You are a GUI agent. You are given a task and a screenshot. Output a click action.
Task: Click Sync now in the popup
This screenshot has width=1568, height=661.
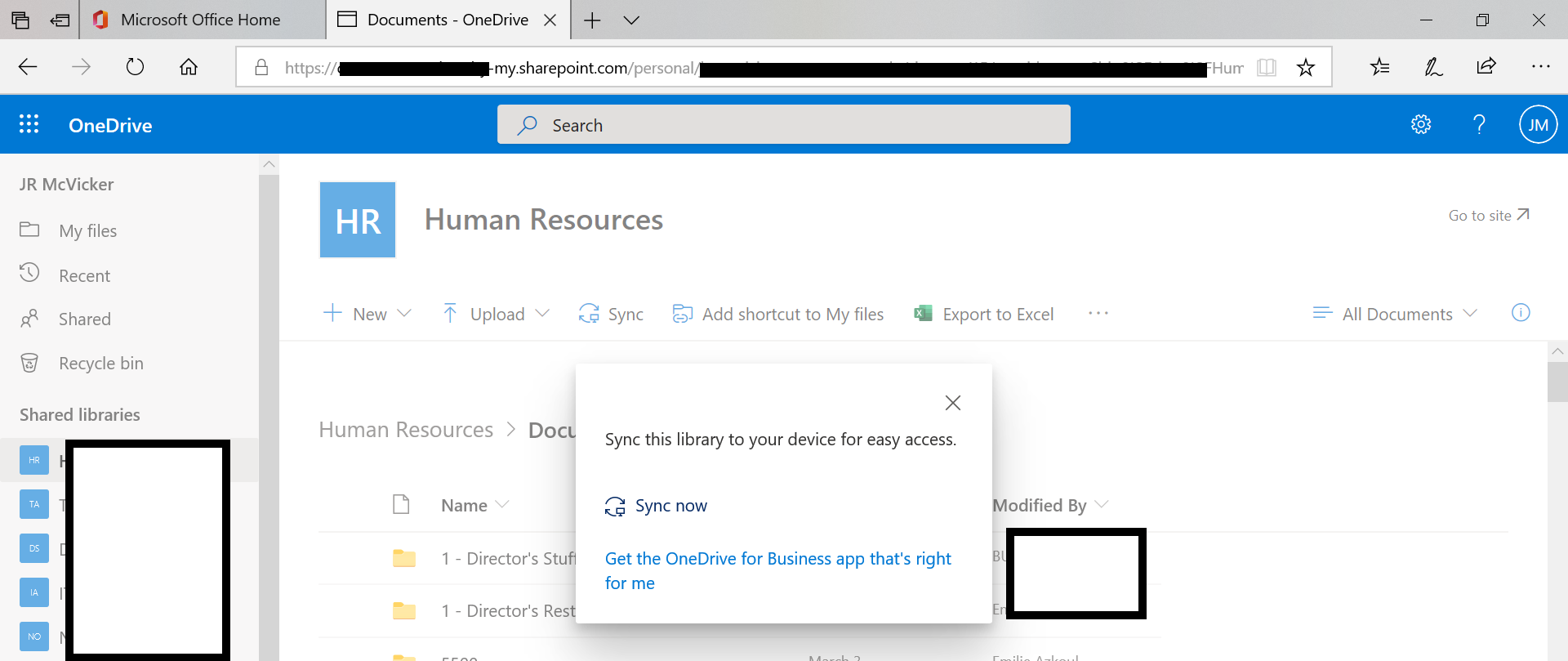pyautogui.click(x=656, y=506)
